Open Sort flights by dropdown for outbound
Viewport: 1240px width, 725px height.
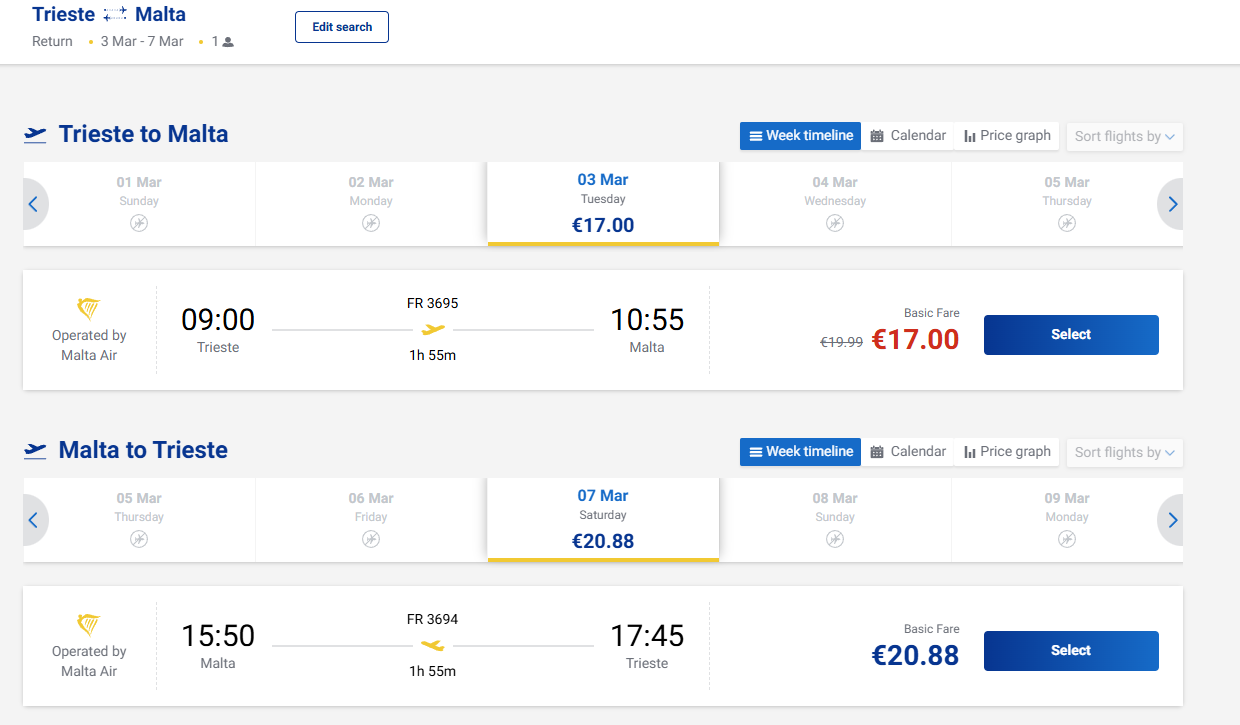1124,136
